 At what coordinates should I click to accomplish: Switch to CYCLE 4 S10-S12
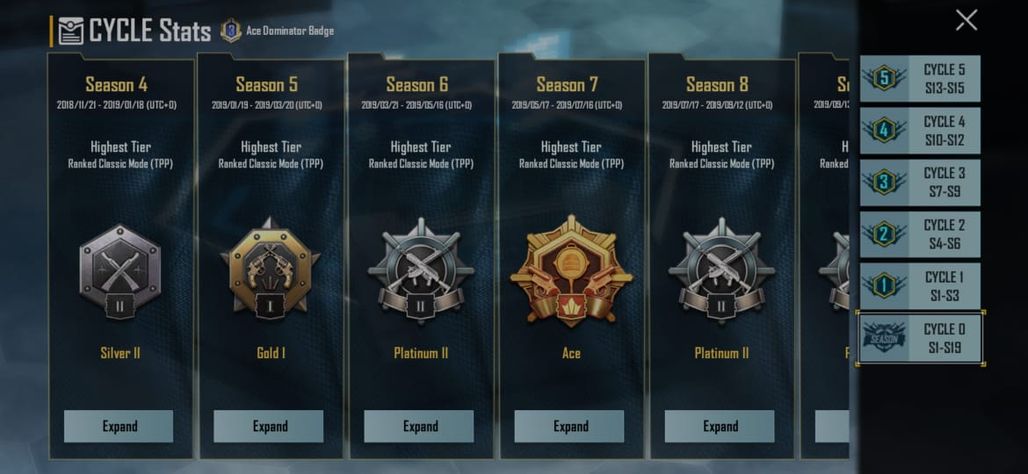920,130
